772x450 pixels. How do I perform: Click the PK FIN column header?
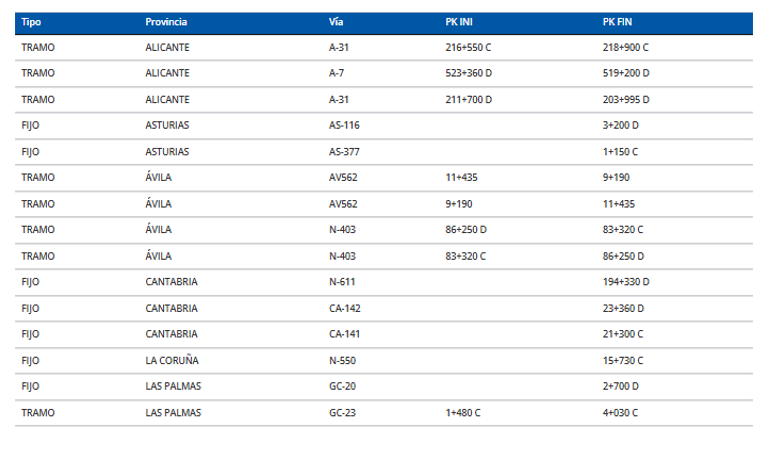(x=617, y=22)
